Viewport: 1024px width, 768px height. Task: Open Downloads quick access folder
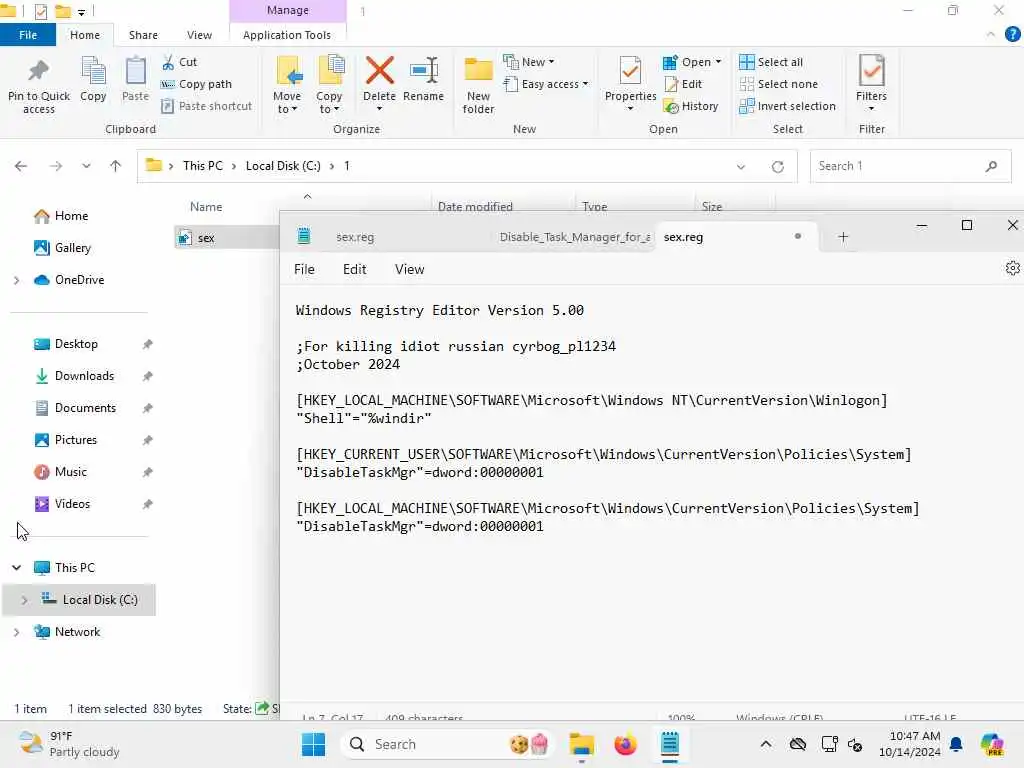tap(84, 376)
